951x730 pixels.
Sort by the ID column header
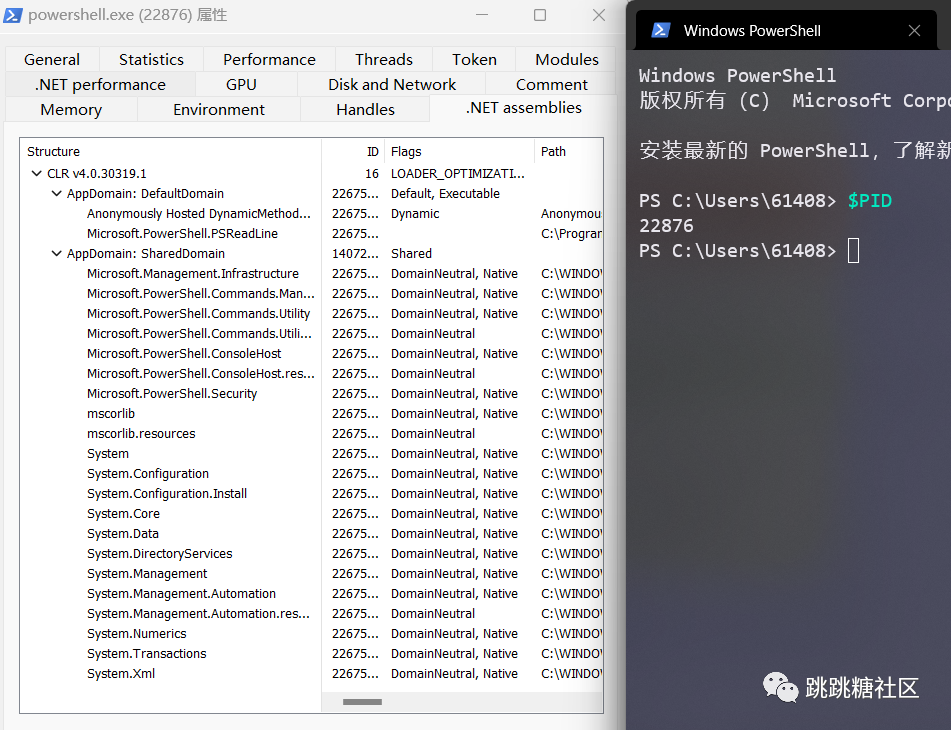[x=353, y=151]
